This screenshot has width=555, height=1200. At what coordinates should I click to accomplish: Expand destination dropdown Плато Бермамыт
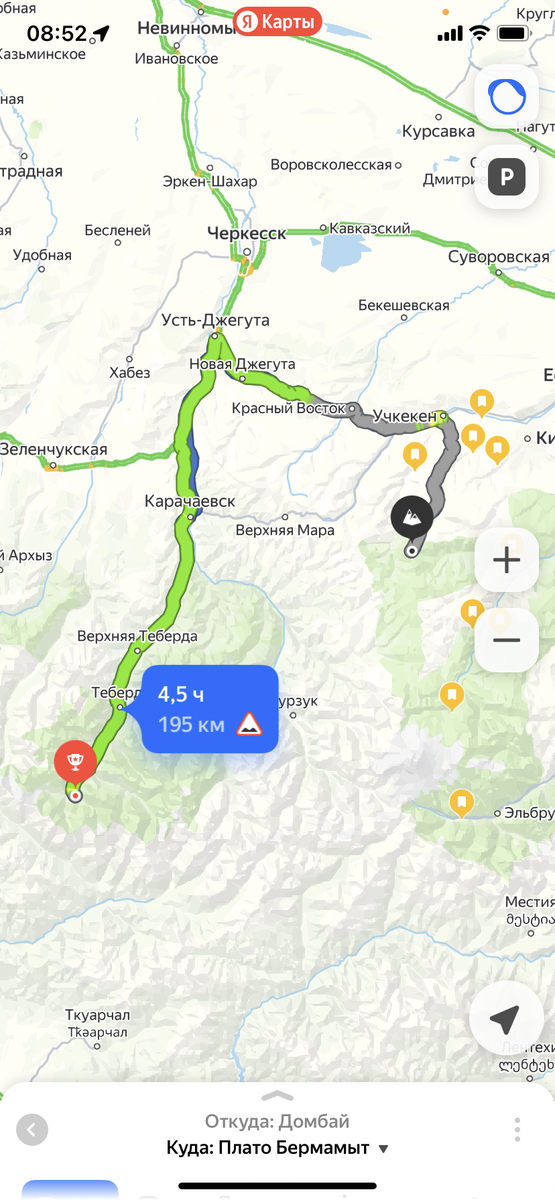point(278,1147)
